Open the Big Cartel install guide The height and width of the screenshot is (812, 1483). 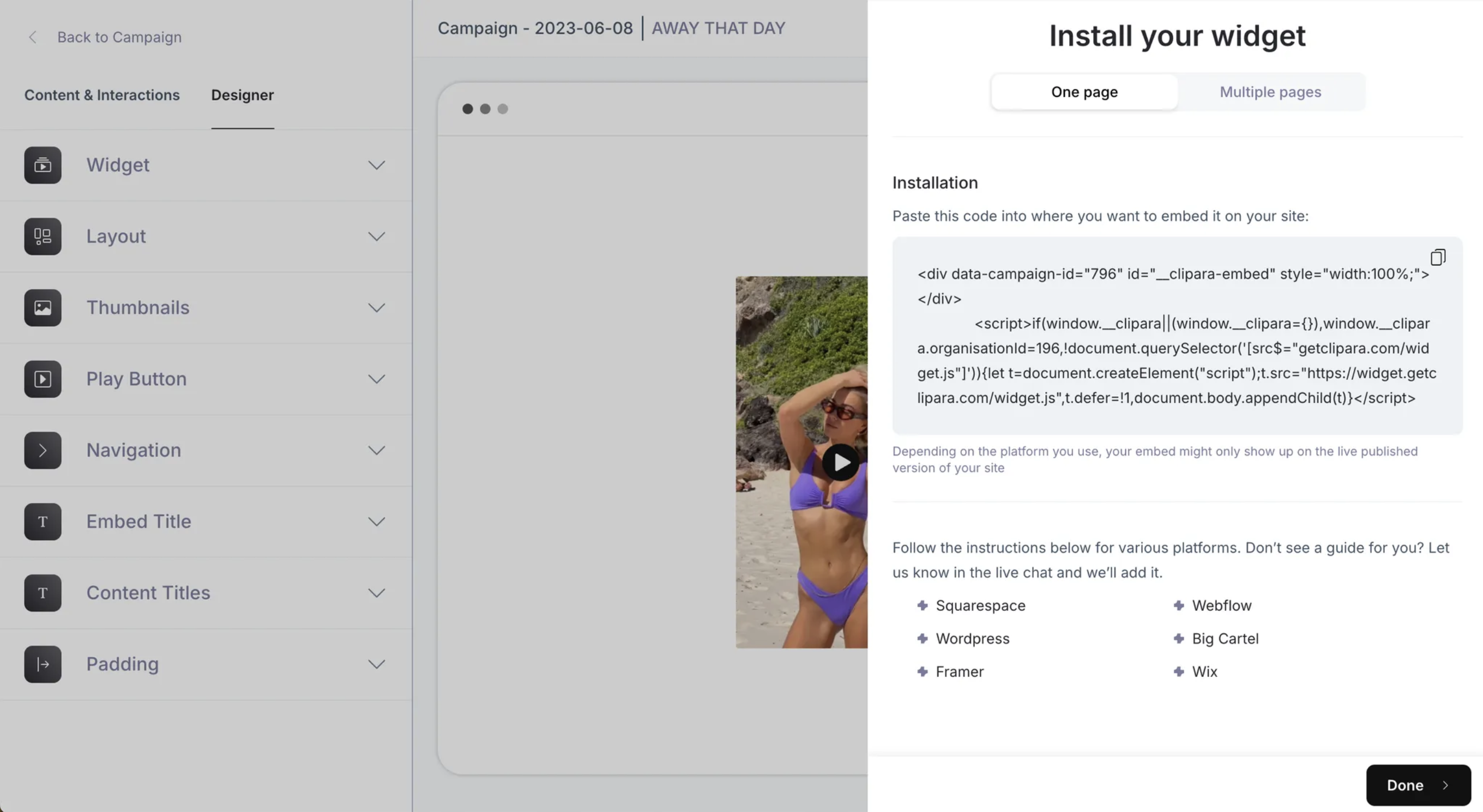pyautogui.click(x=1225, y=638)
